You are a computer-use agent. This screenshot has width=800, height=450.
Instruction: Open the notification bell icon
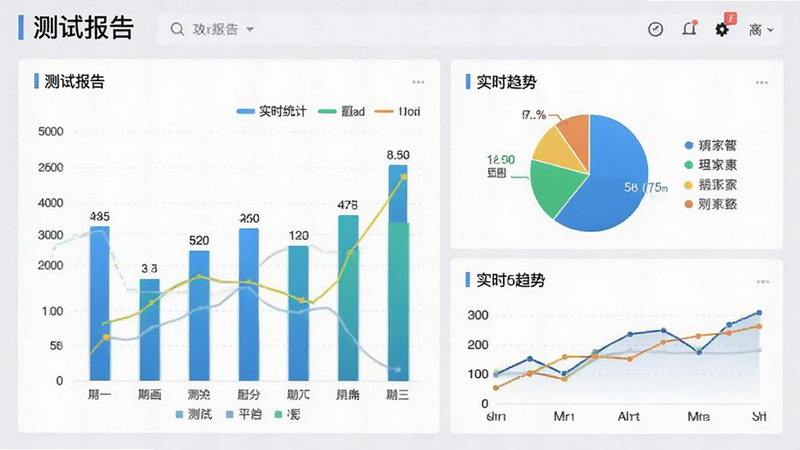click(x=689, y=29)
